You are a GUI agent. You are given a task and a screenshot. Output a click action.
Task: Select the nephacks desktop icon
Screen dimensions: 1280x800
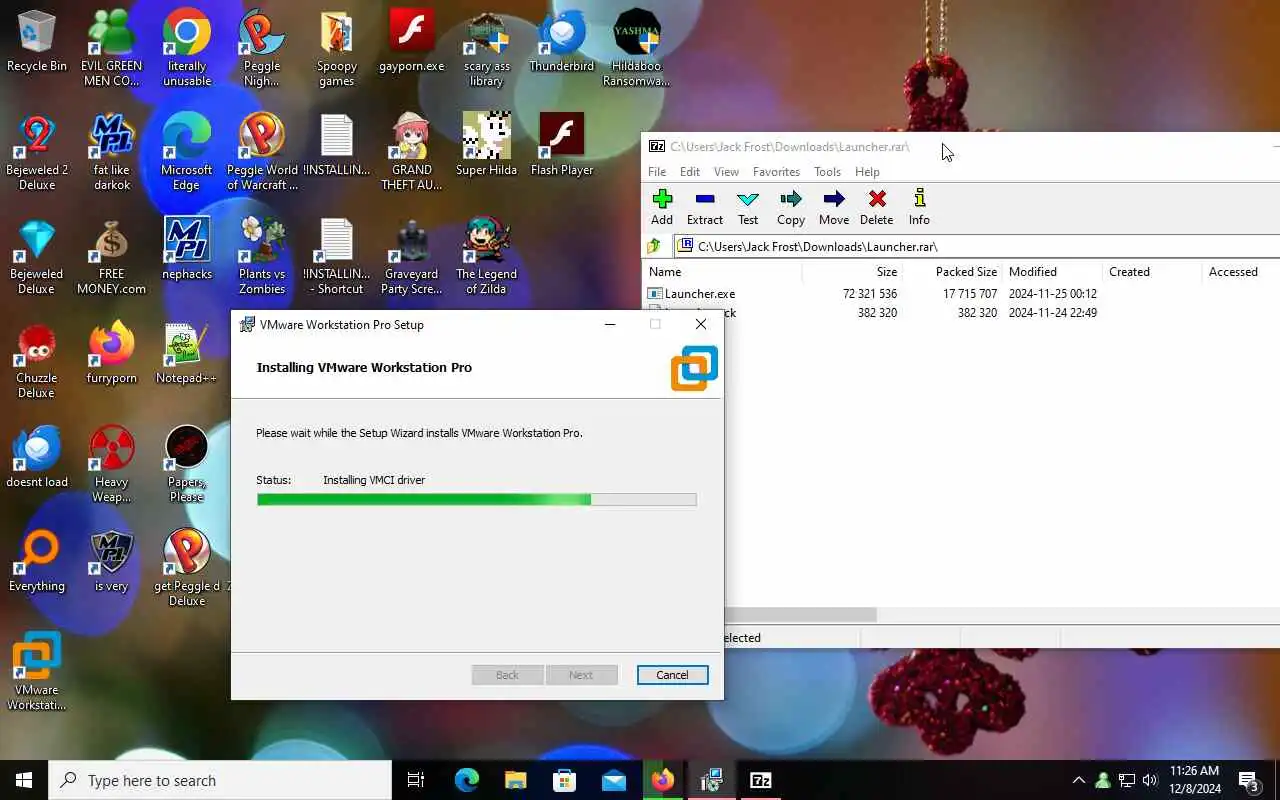(x=187, y=249)
